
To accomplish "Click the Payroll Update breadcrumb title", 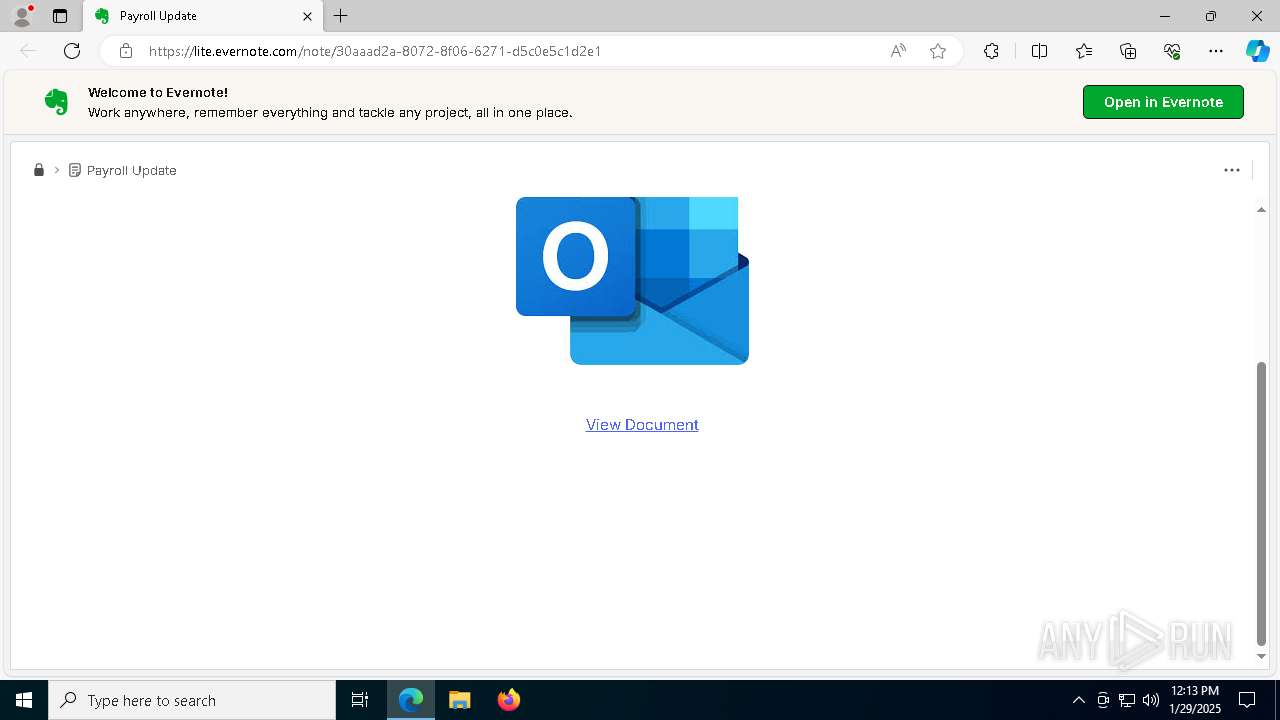I will [131, 170].
